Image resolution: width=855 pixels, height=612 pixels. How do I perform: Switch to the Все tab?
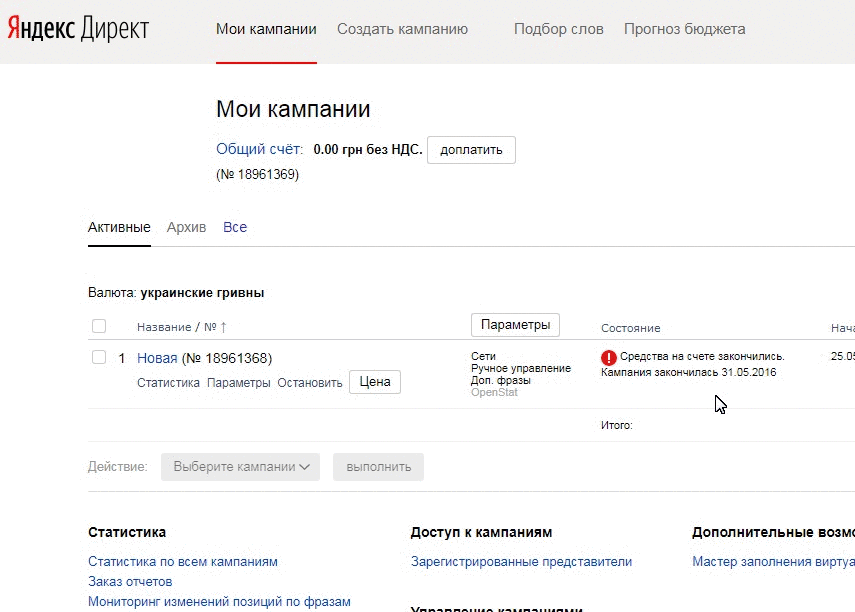(x=234, y=227)
